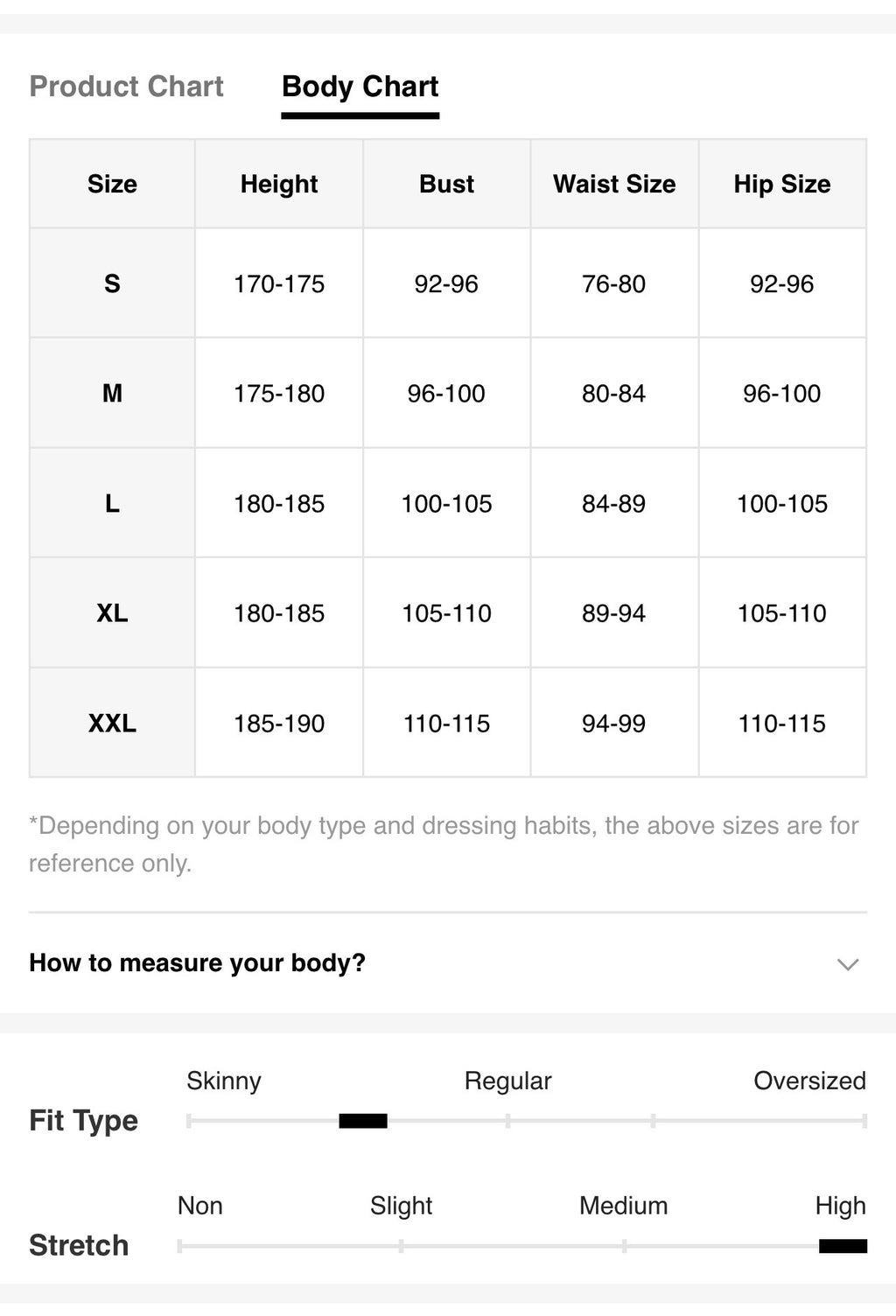The width and height of the screenshot is (896, 1316).
Task: Click the Stretch High slider indicator
Action: pyautogui.click(x=843, y=1246)
